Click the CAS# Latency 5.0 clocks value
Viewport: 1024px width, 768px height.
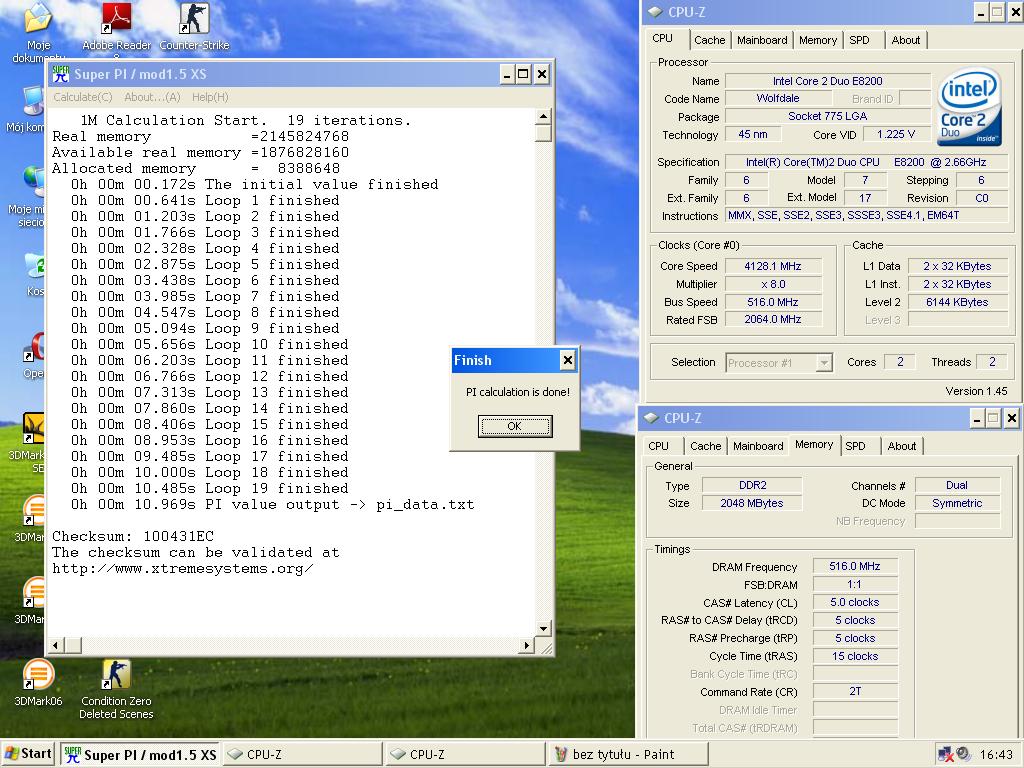point(854,602)
